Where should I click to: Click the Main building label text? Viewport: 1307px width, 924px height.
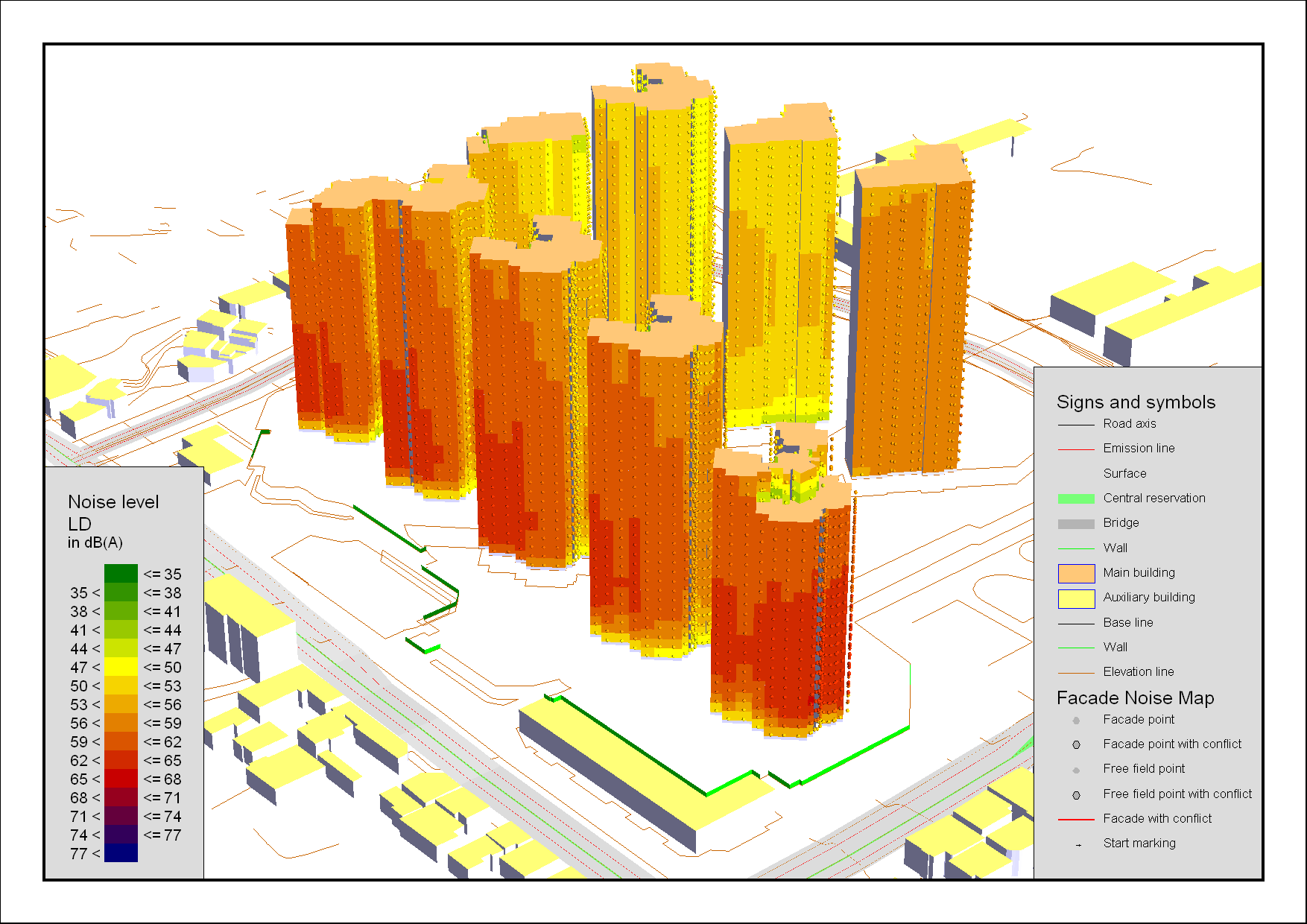click(x=1139, y=572)
